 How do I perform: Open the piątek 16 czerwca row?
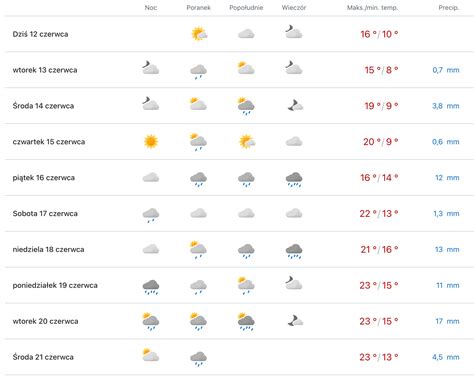(239, 178)
